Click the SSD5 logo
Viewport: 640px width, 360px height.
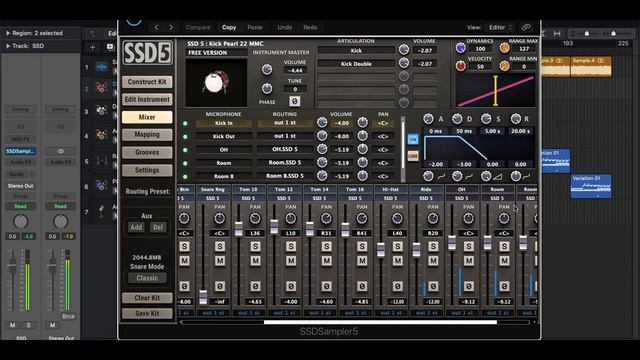point(147,52)
